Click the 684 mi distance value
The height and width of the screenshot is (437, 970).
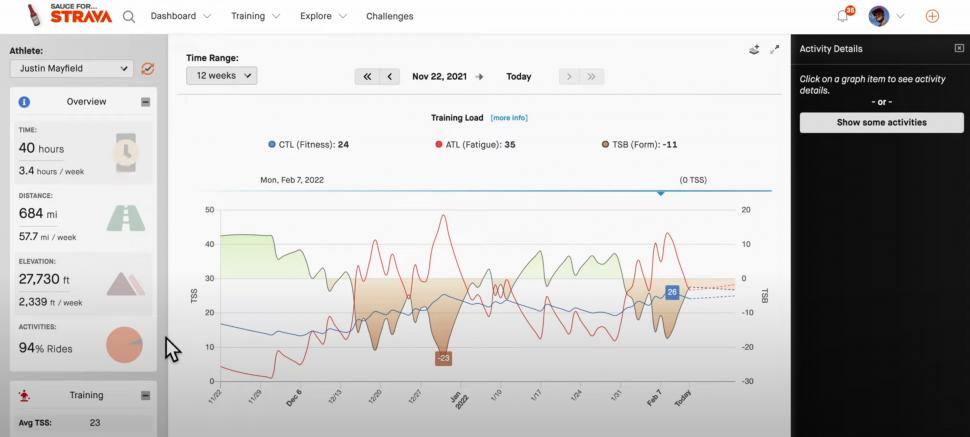38,214
